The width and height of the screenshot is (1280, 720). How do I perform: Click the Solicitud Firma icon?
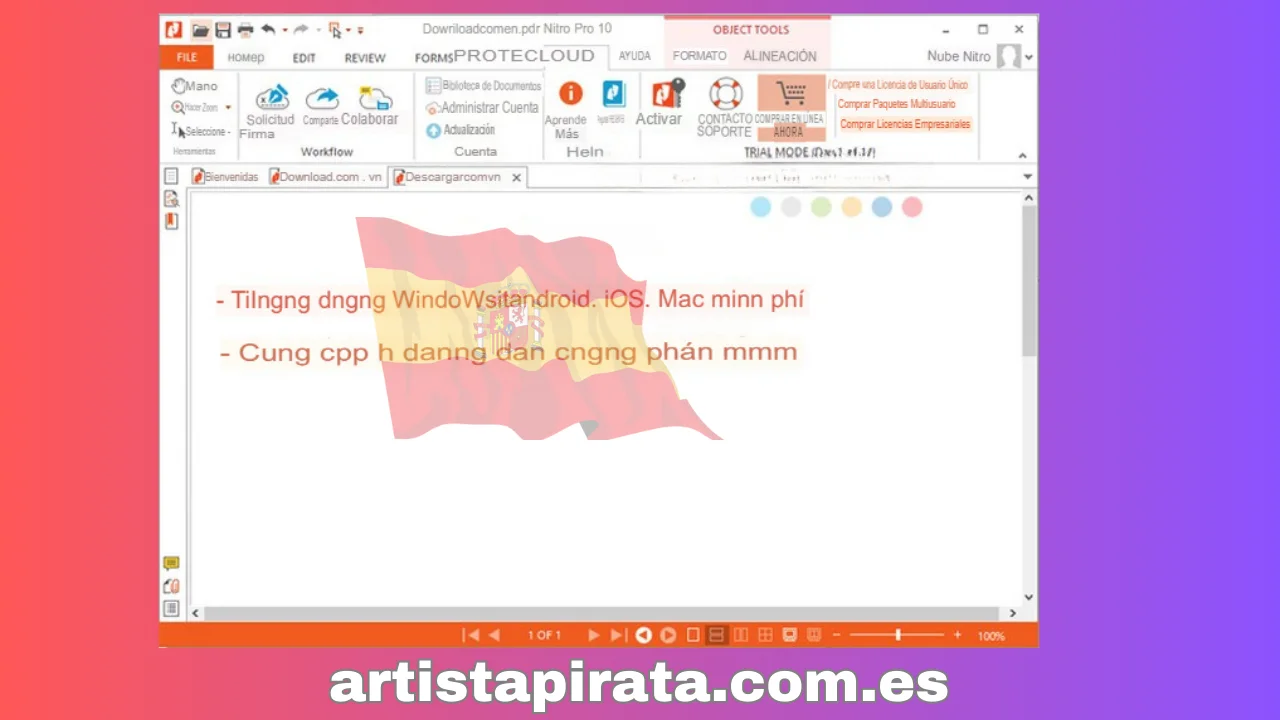pyautogui.click(x=271, y=98)
